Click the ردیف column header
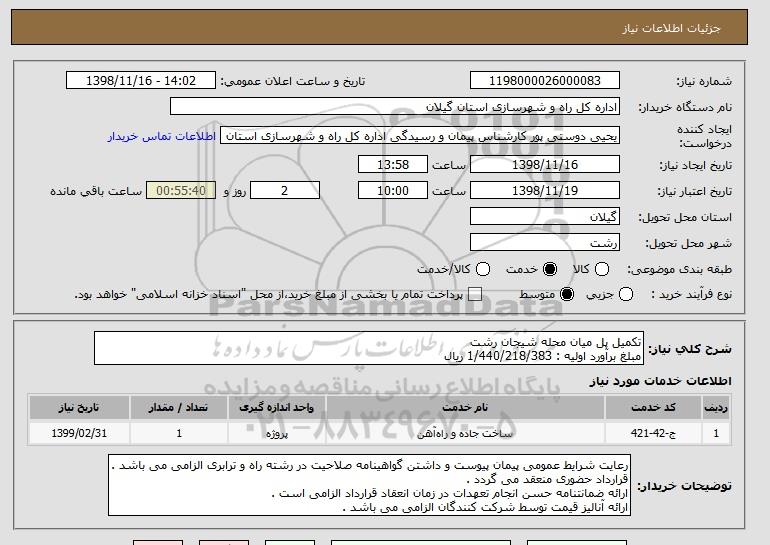Image resolution: width=770 pixels, height=545 pixels. click(x=716, y=408)
